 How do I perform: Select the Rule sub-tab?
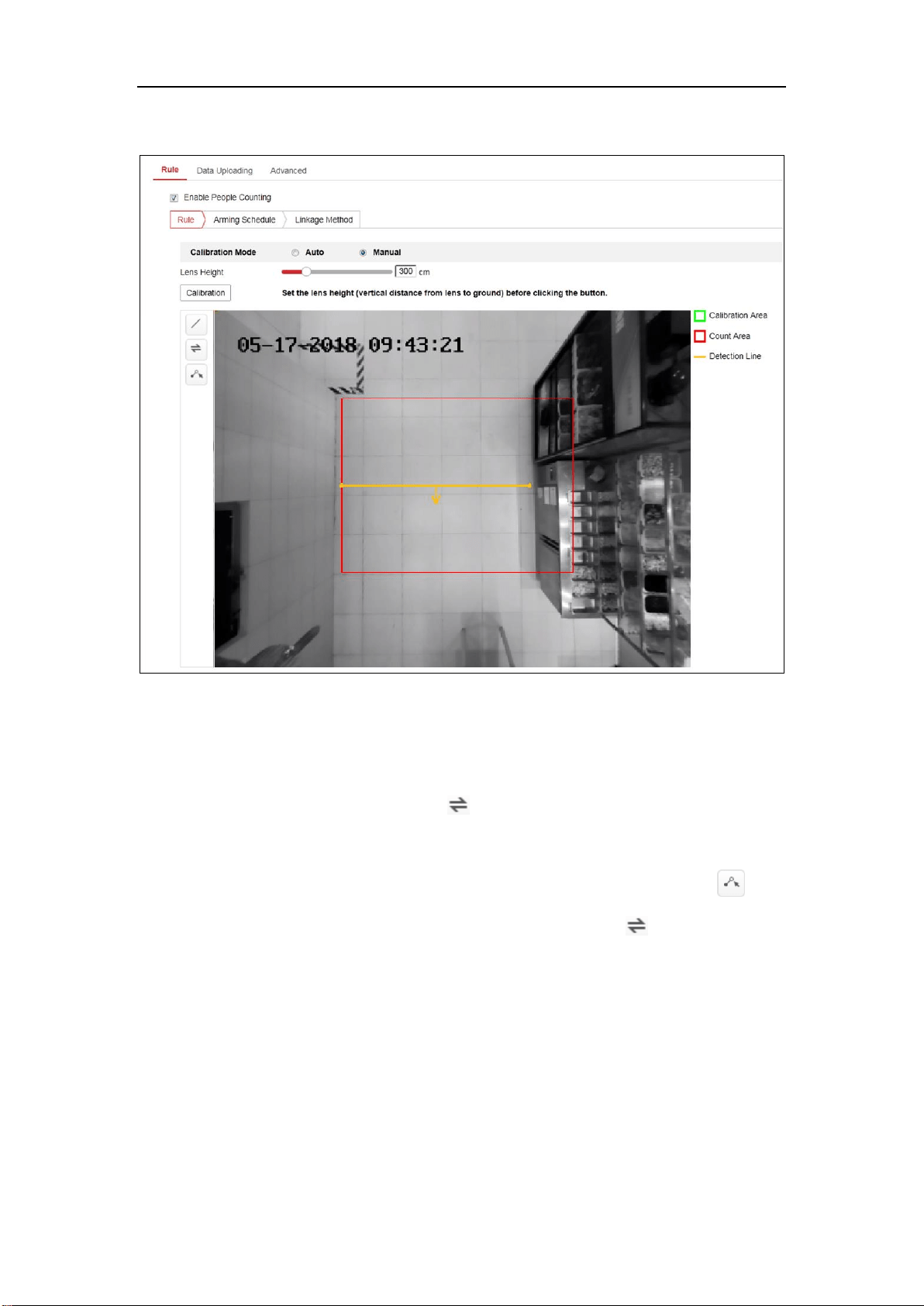pos(186,220)
